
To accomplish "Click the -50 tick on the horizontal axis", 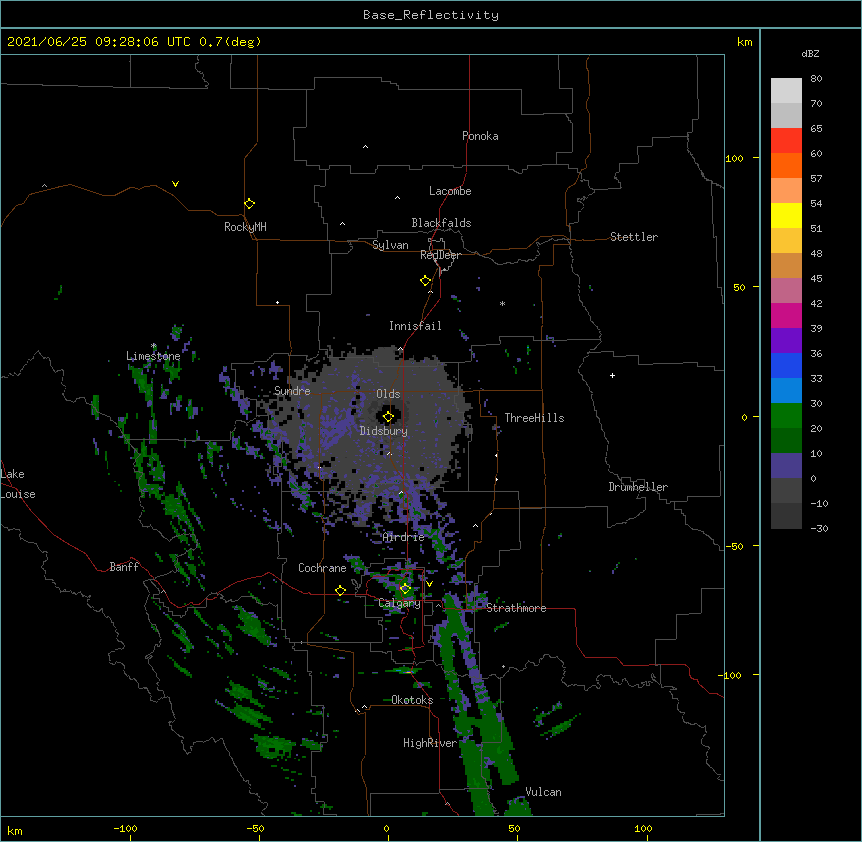I will (256, 828).
